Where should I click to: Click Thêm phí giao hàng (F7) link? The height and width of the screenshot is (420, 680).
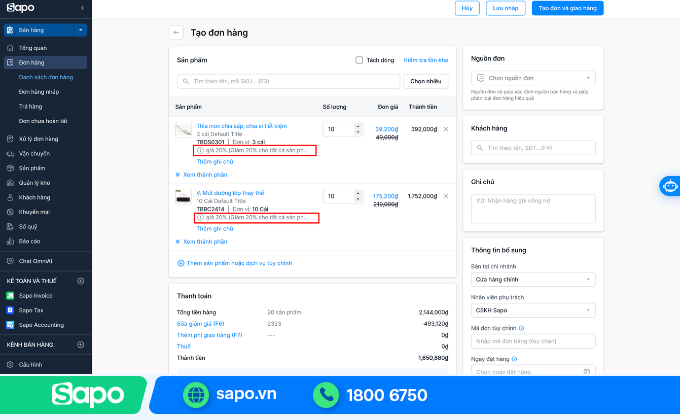[x=209, y=335]
